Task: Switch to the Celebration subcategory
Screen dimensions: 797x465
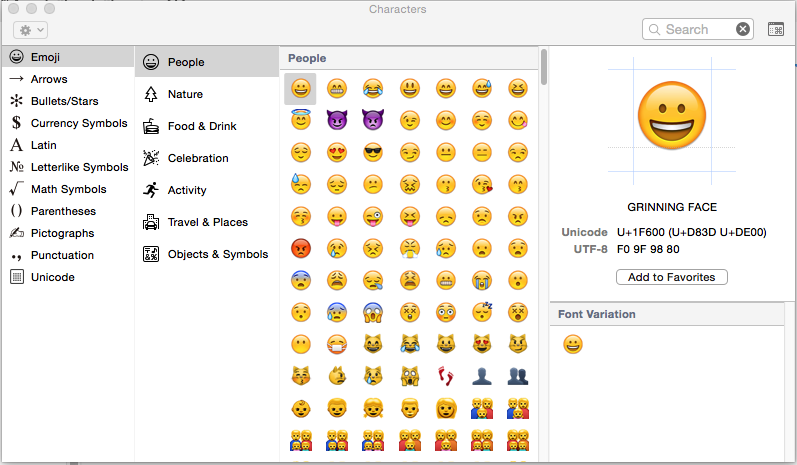Action: [x=207, y=158]
